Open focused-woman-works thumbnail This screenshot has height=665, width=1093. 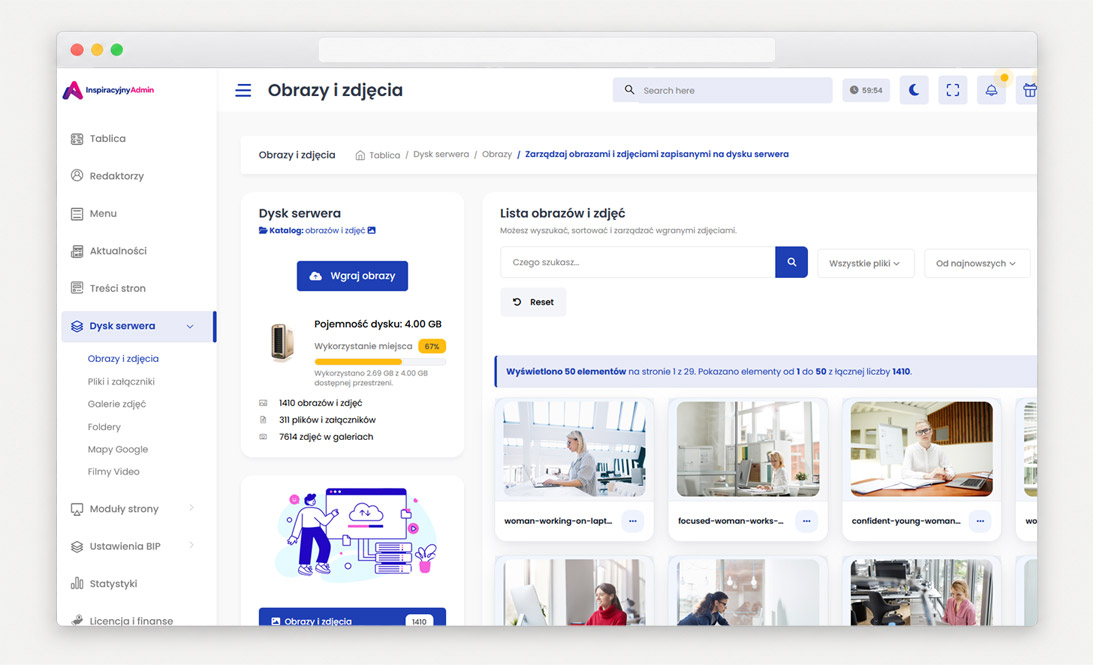pyautogui.click(x=748, y=449)
